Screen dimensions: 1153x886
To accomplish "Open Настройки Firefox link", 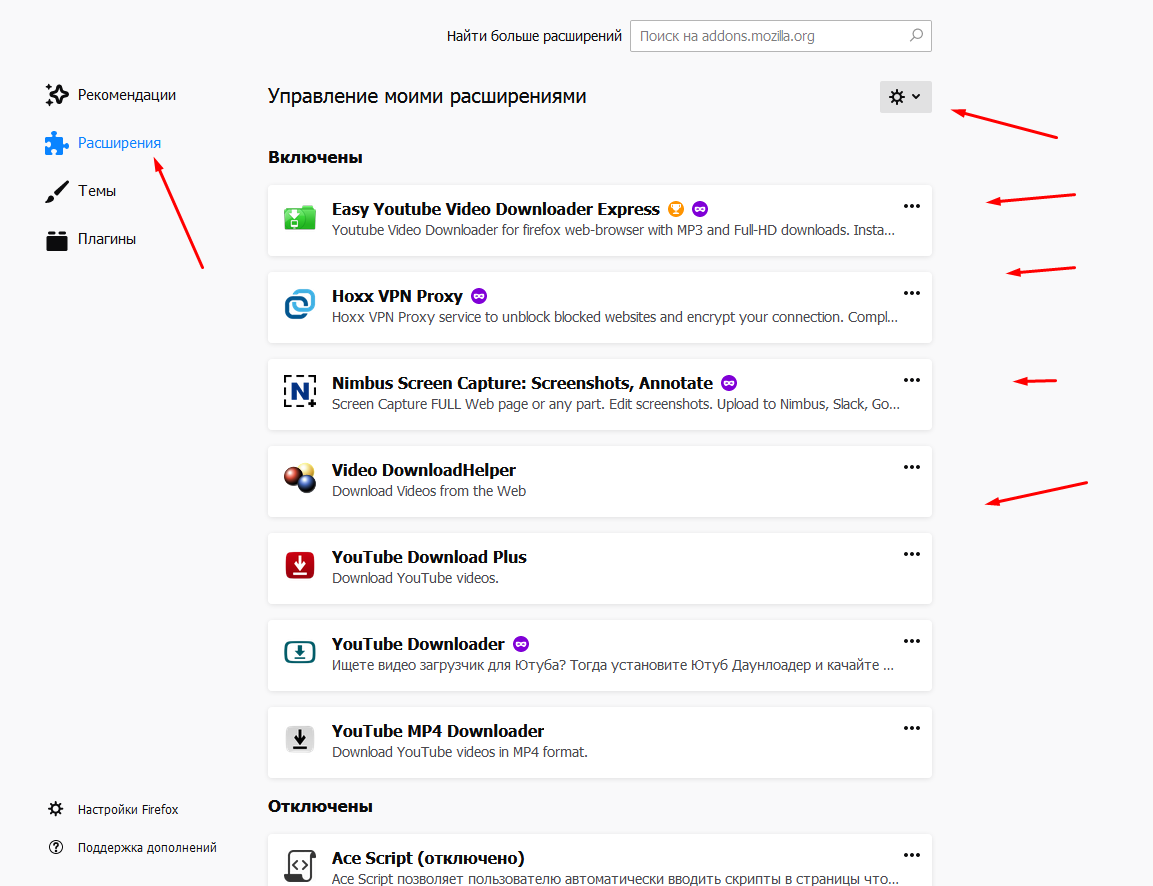I will coord(128,809).
